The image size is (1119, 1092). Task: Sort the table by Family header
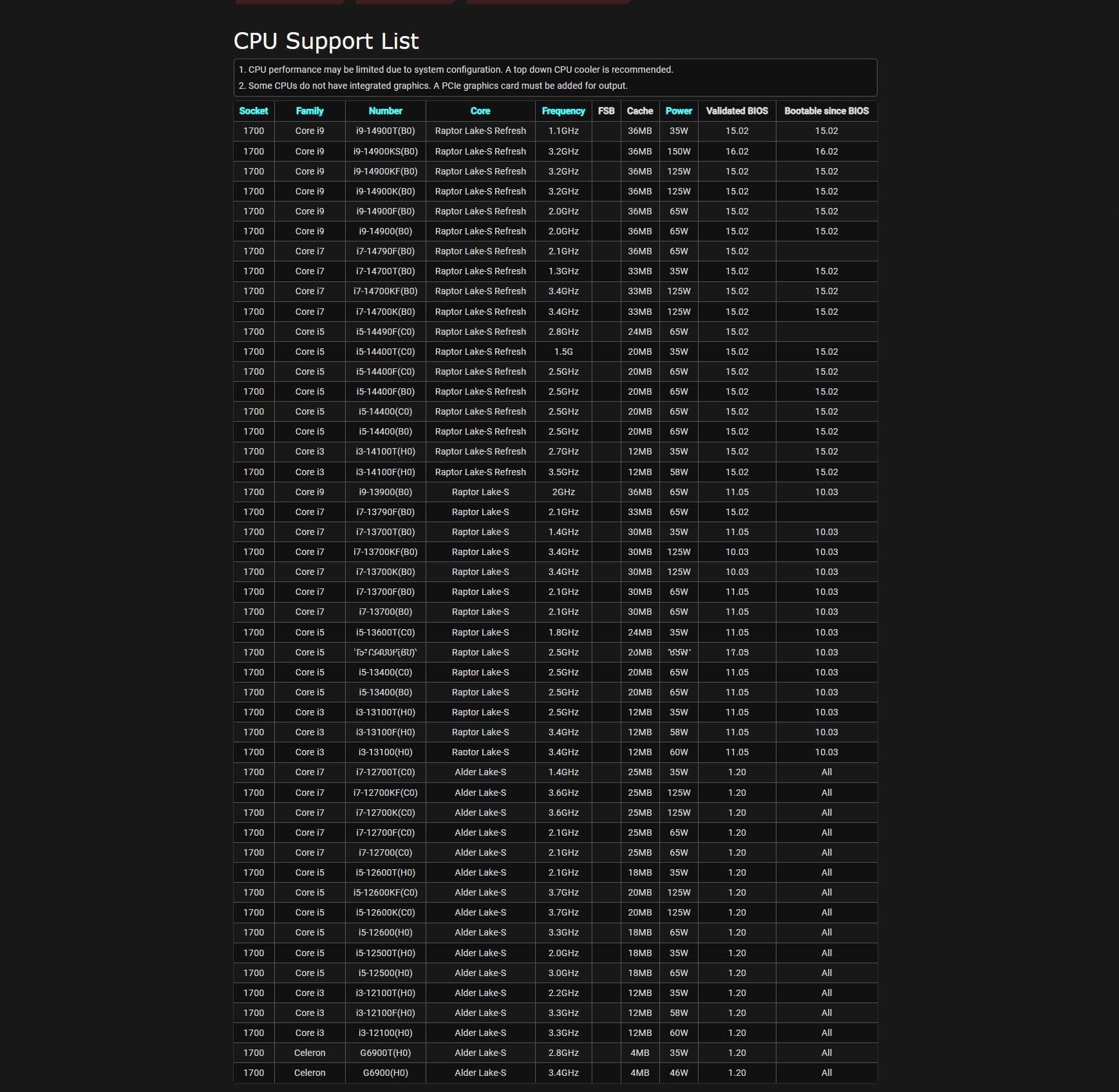tap(309, 111)
